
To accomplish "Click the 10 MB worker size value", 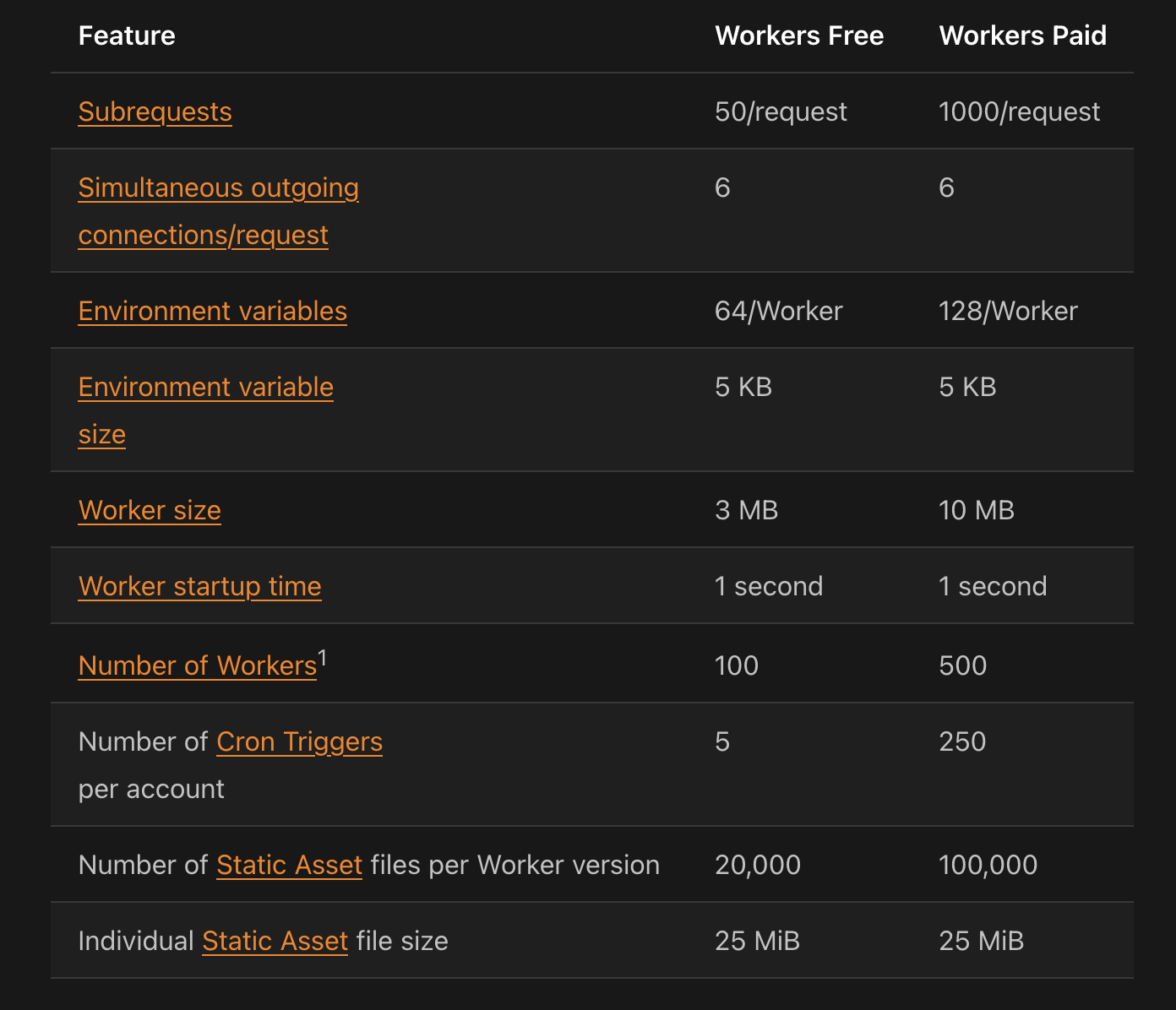I will (x=976, y=510).
